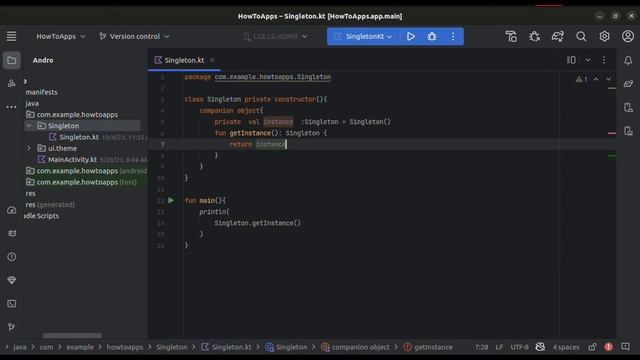
Task: Expand the ui.theme package
Action: [29, 148]
